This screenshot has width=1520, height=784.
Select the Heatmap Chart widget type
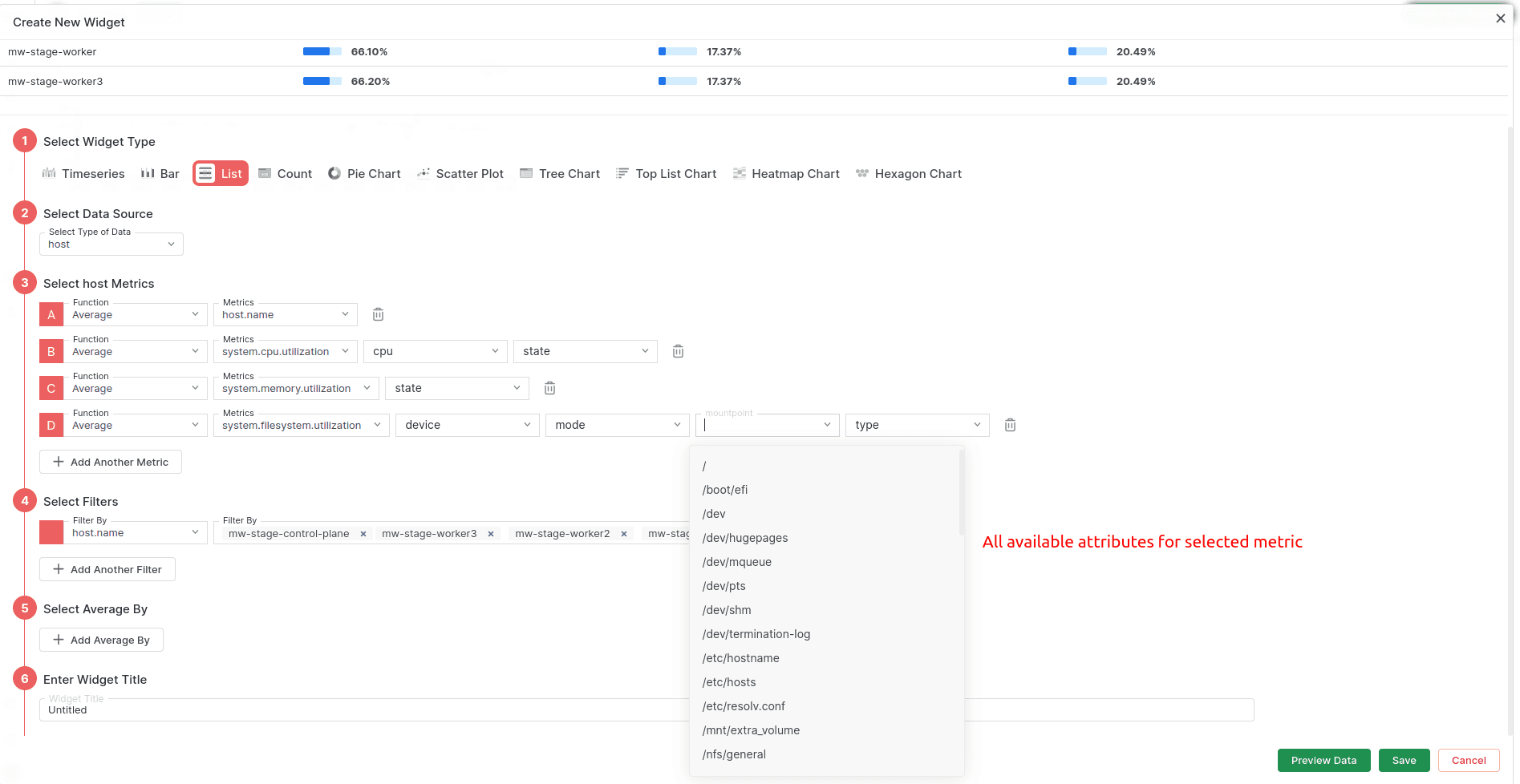tap(786, 174)
